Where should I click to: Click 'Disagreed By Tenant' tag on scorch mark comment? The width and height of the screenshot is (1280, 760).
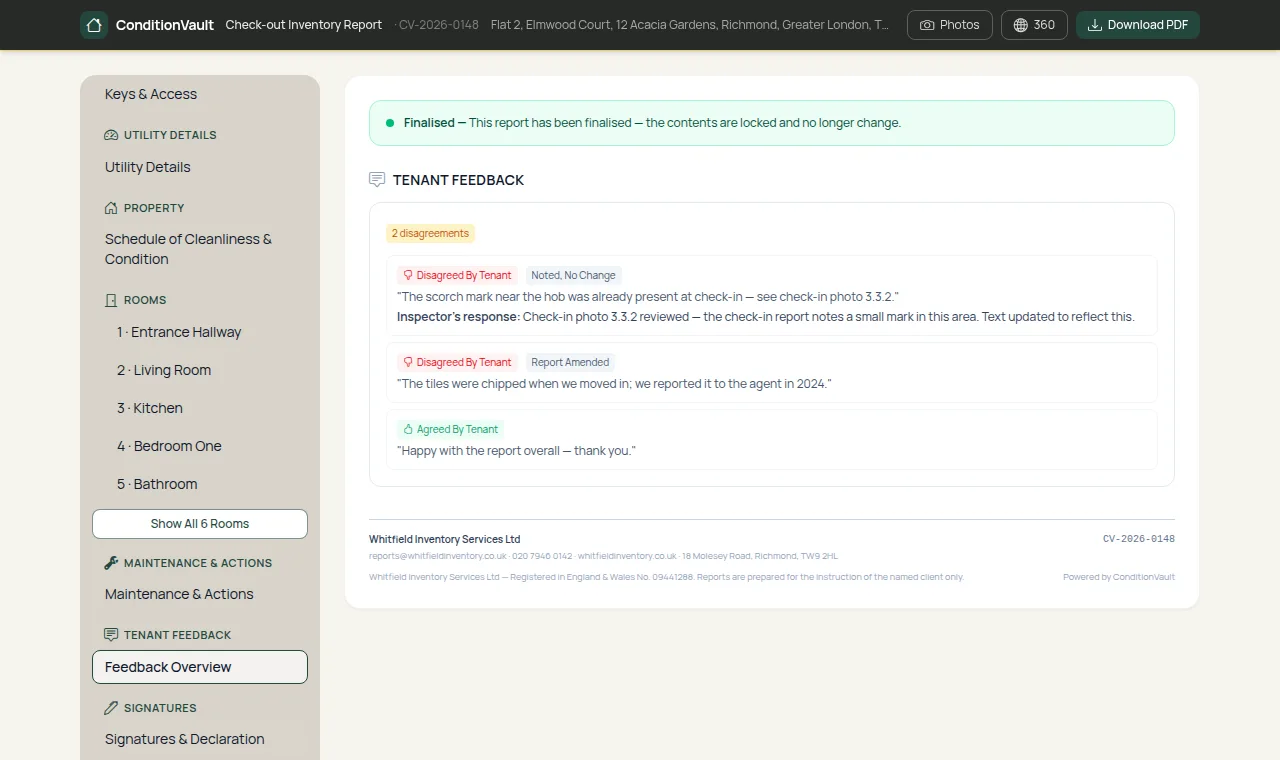point(457,275)
